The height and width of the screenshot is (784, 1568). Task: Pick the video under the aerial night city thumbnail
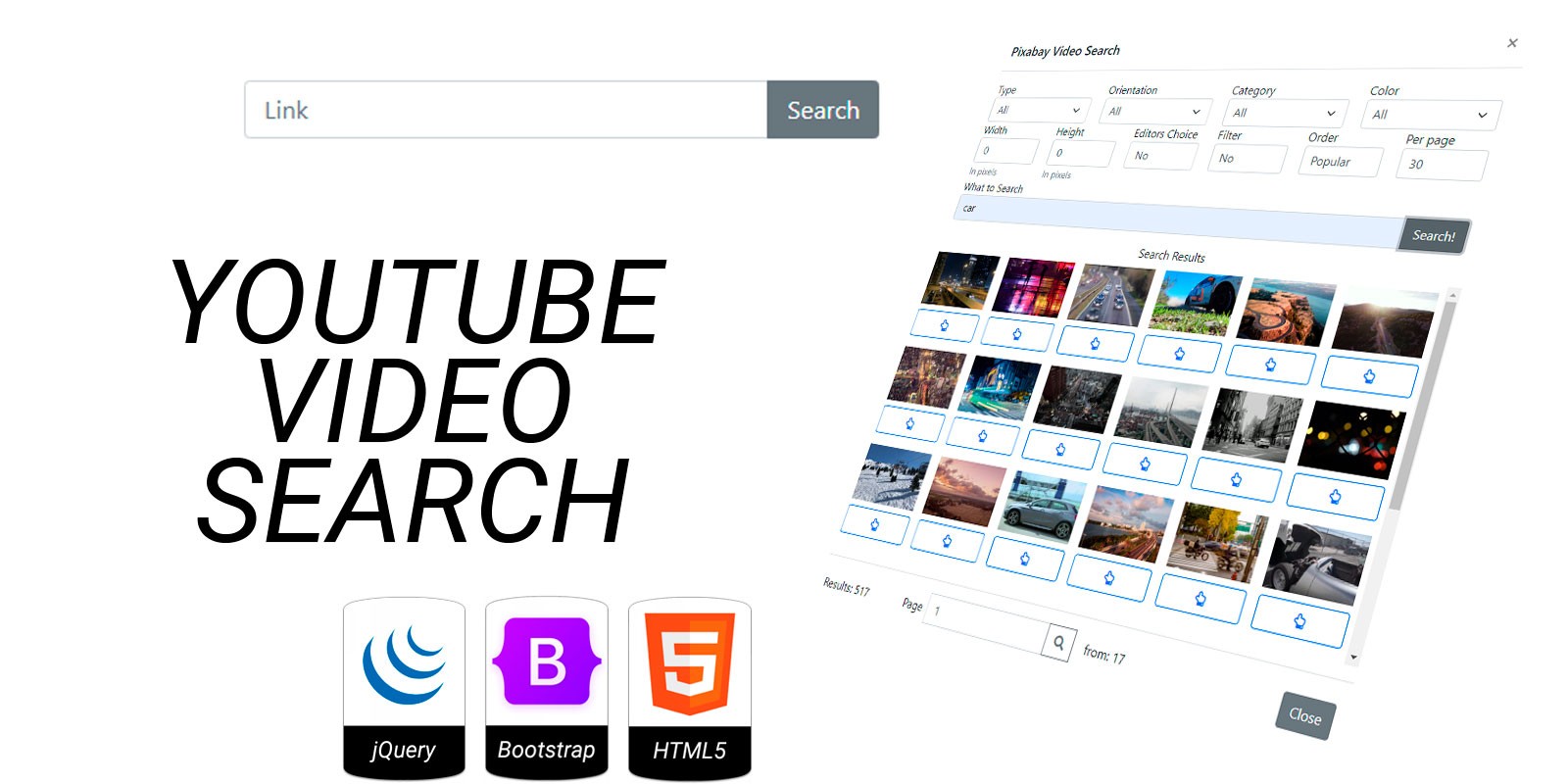pyautogui.click(x=909, y=423)
